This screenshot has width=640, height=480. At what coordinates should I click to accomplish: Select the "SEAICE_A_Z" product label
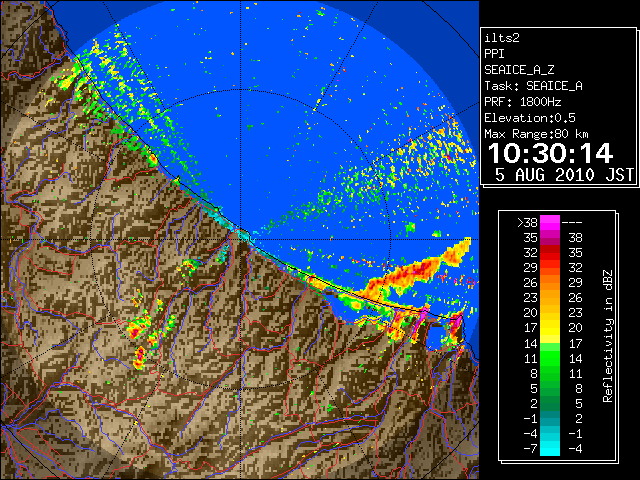point(519,70)
